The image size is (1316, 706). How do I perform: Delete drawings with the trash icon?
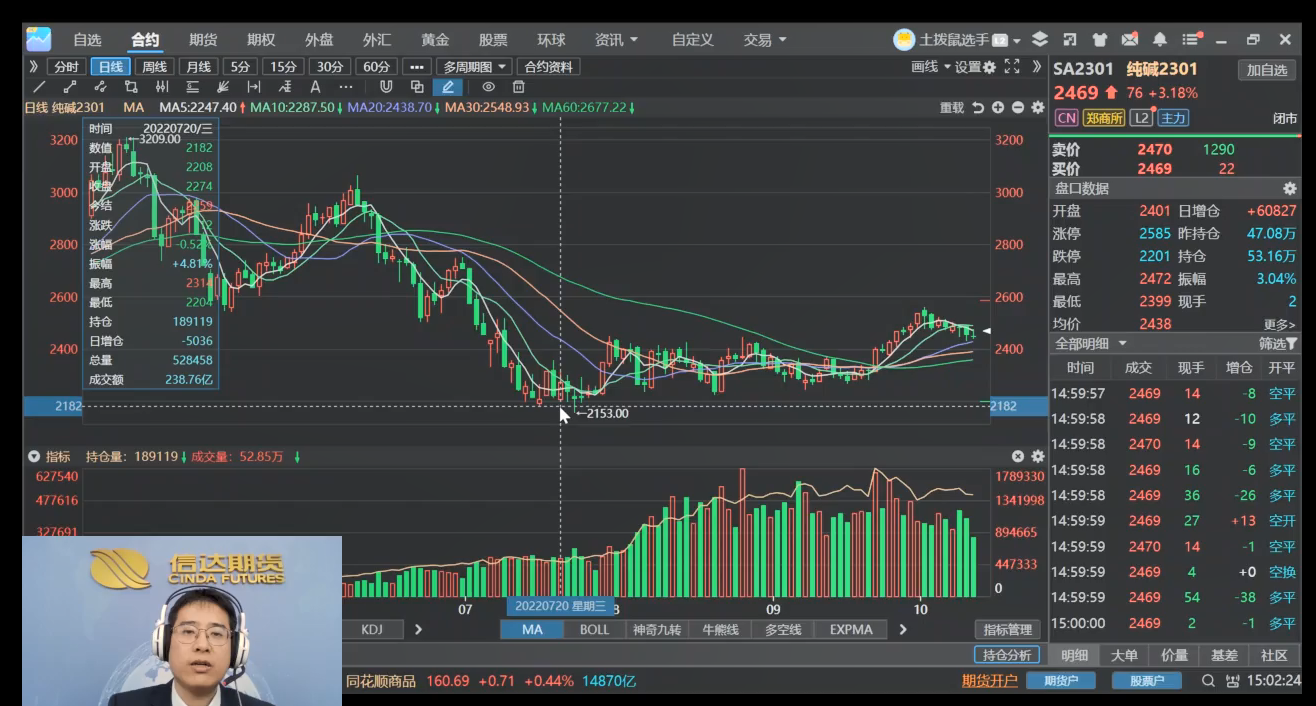coord(518,87)
